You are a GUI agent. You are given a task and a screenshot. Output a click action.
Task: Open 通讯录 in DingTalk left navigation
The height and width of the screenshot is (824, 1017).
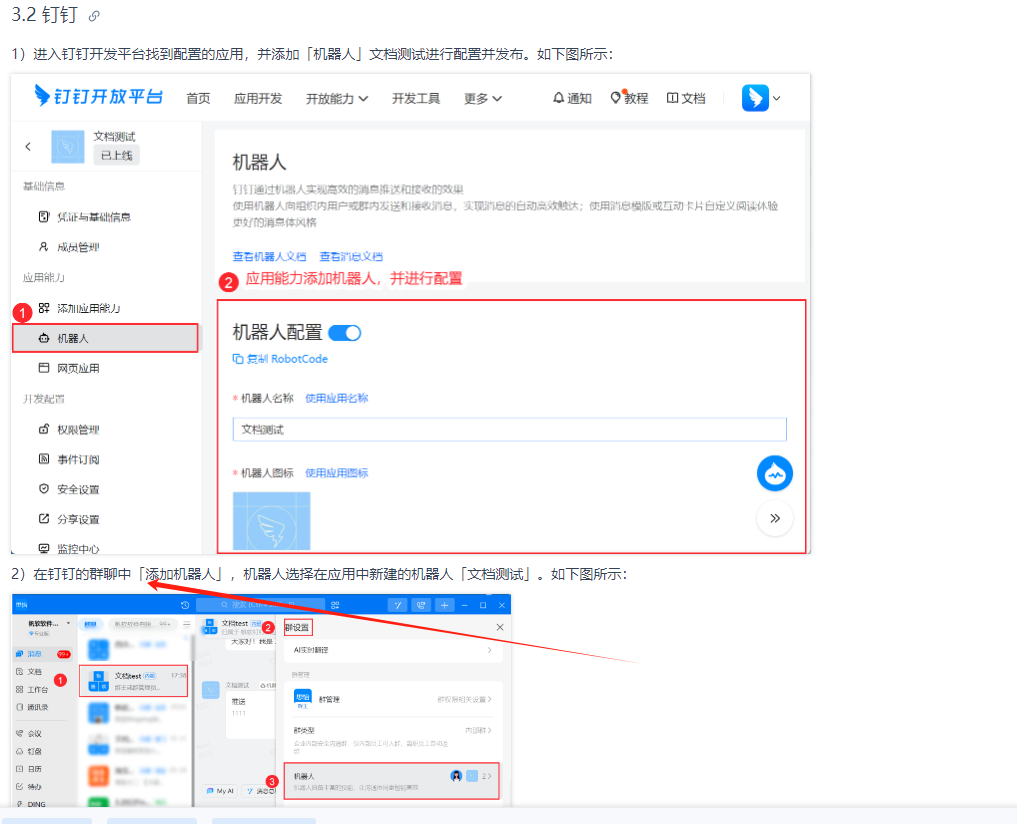32,707
